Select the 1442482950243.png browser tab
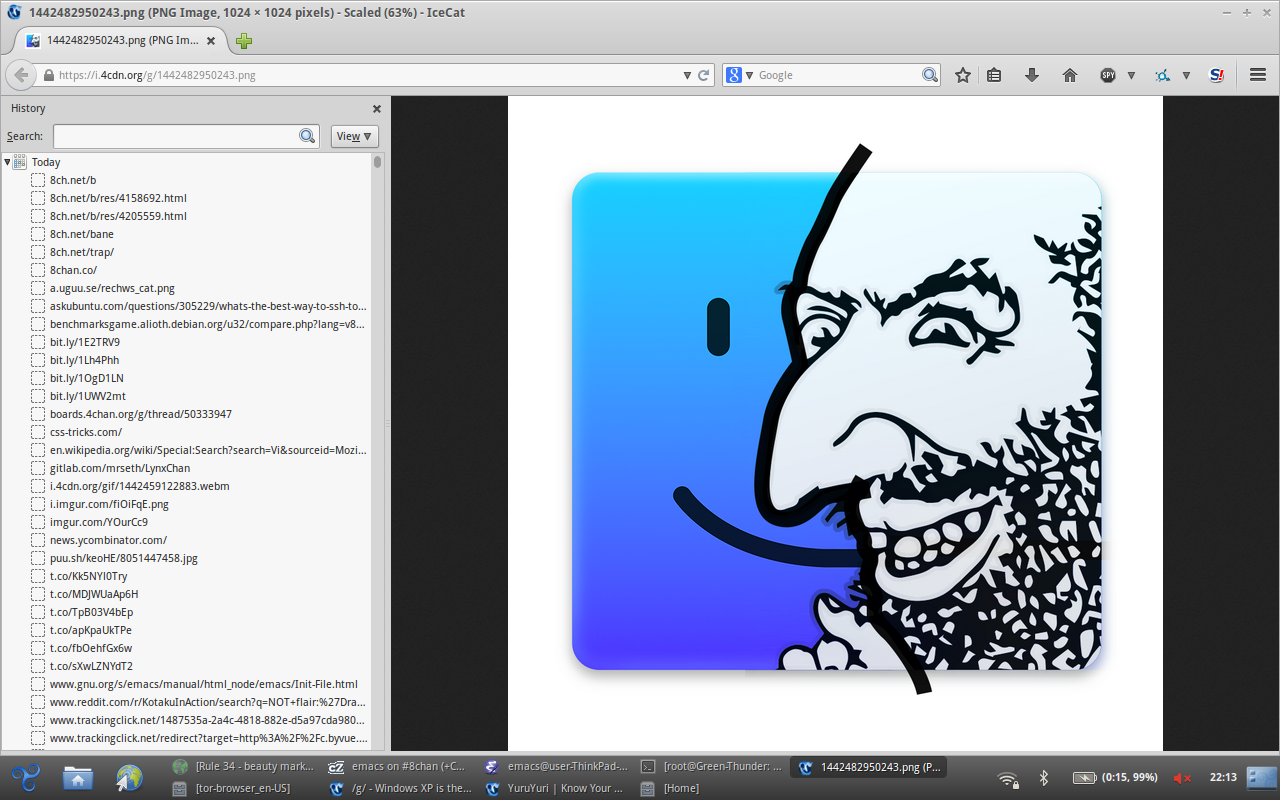The width and height of the screenshot is (1280, 800). pos(122,41)
